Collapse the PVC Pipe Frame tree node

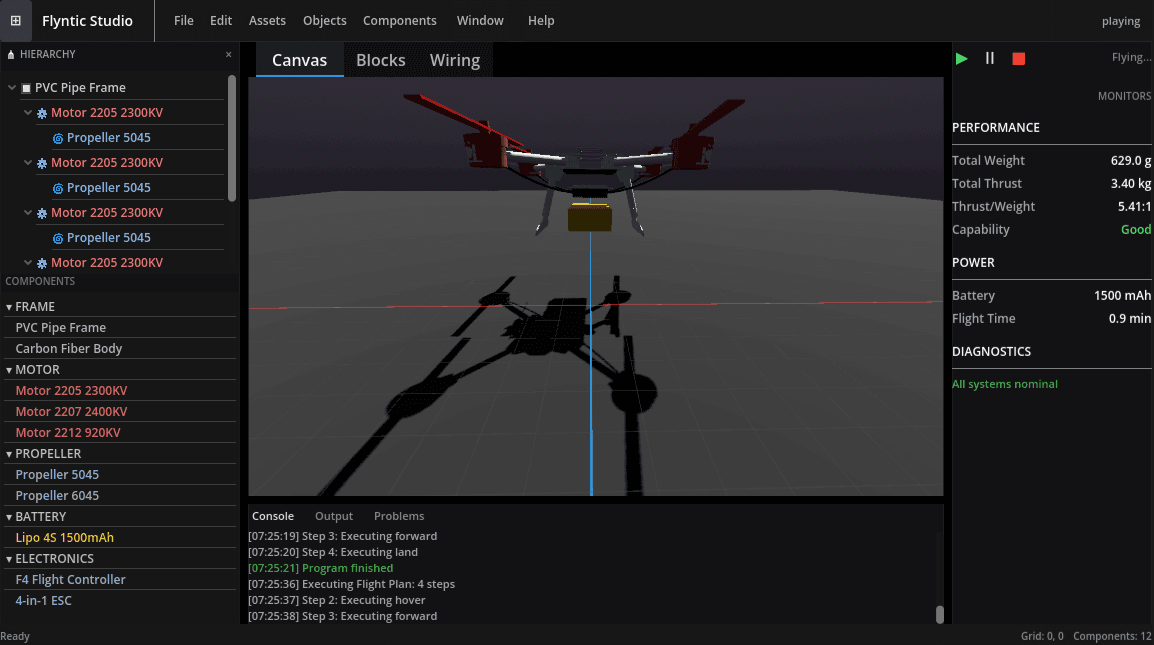coord(12,88)
